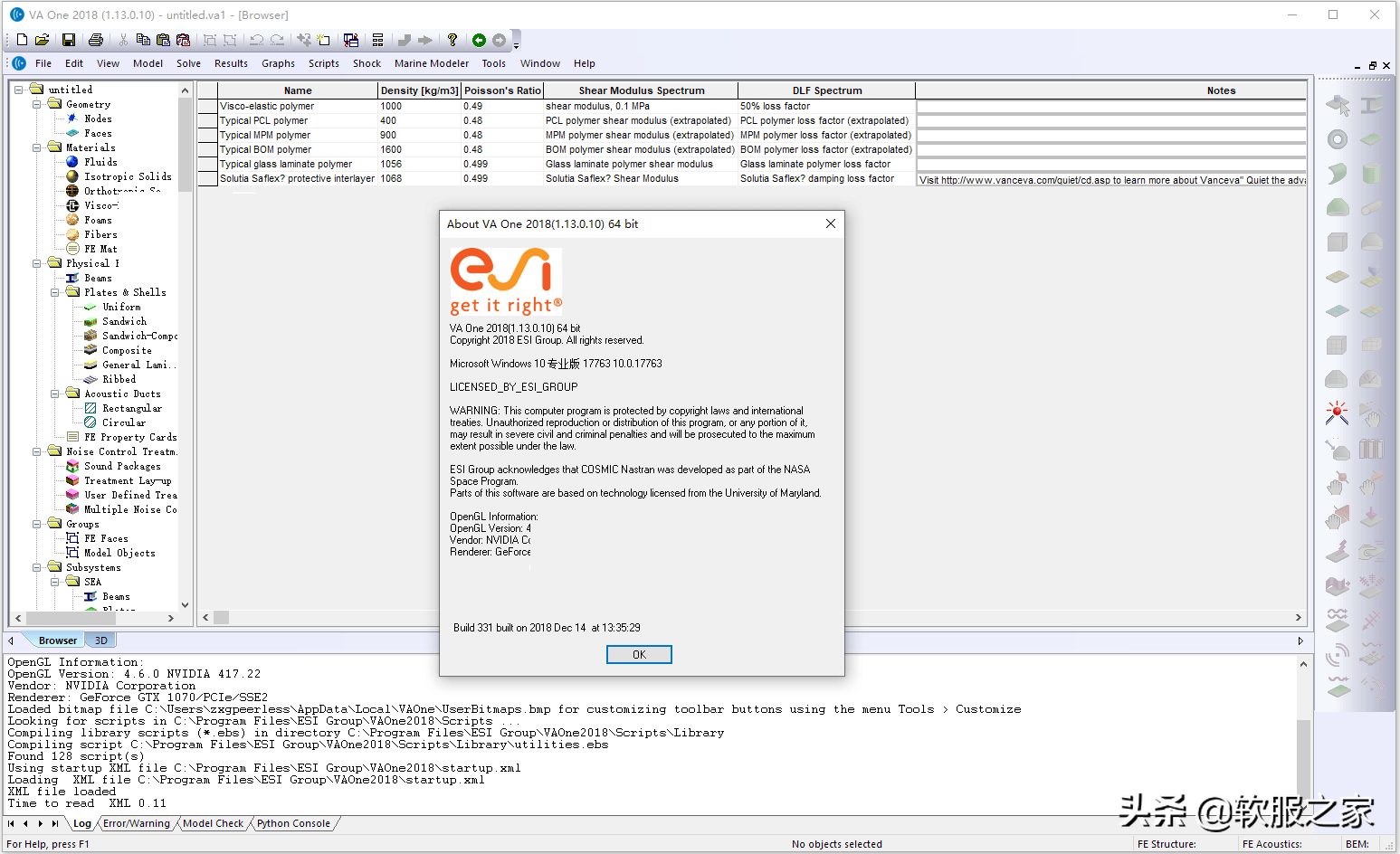The image size is (1400, 854).
Task: Click the Save floppy disk icon
Action: click(68, 40)
